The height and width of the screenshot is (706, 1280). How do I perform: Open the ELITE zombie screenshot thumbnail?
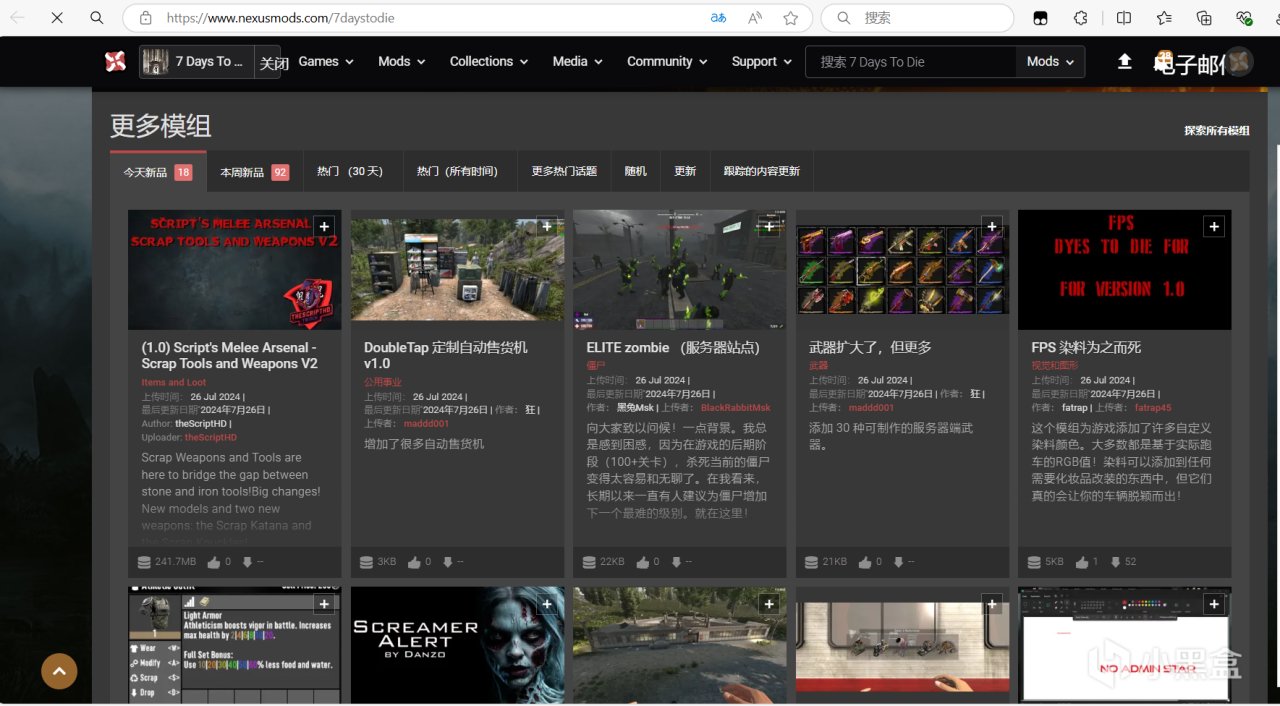pos(679,270)
